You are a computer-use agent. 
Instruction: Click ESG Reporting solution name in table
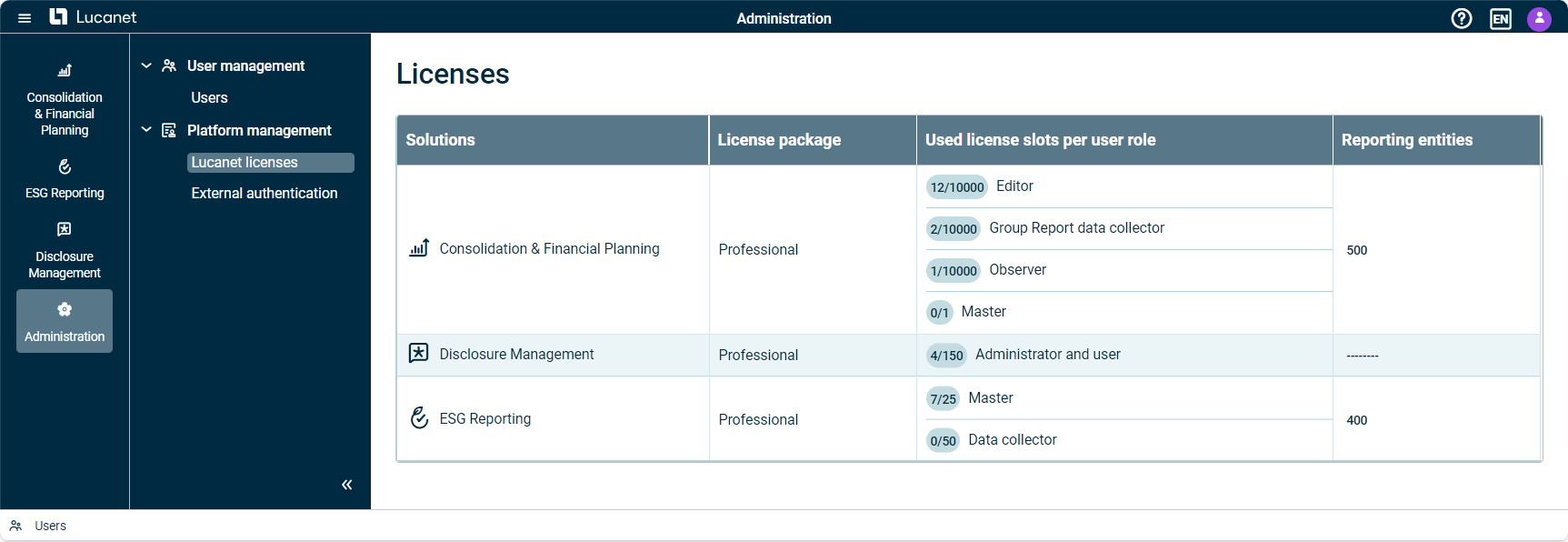484,419
